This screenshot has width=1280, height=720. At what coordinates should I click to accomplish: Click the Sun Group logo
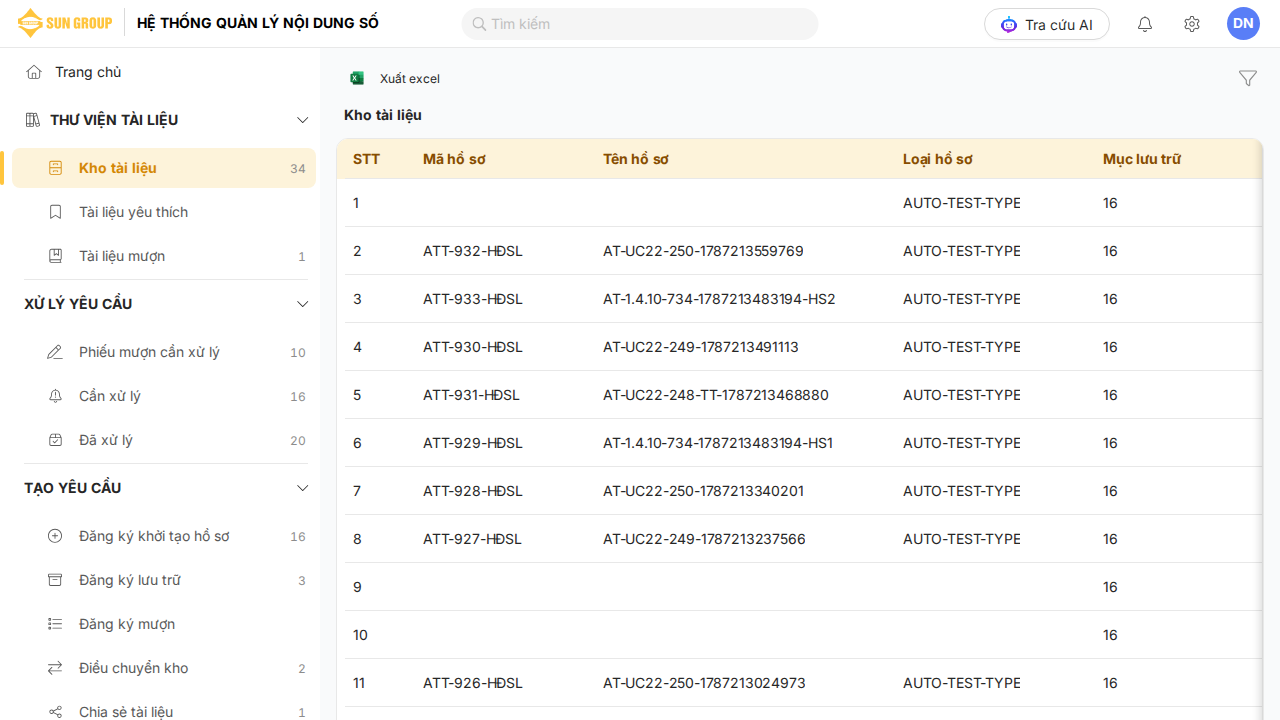tap(65, 23)
